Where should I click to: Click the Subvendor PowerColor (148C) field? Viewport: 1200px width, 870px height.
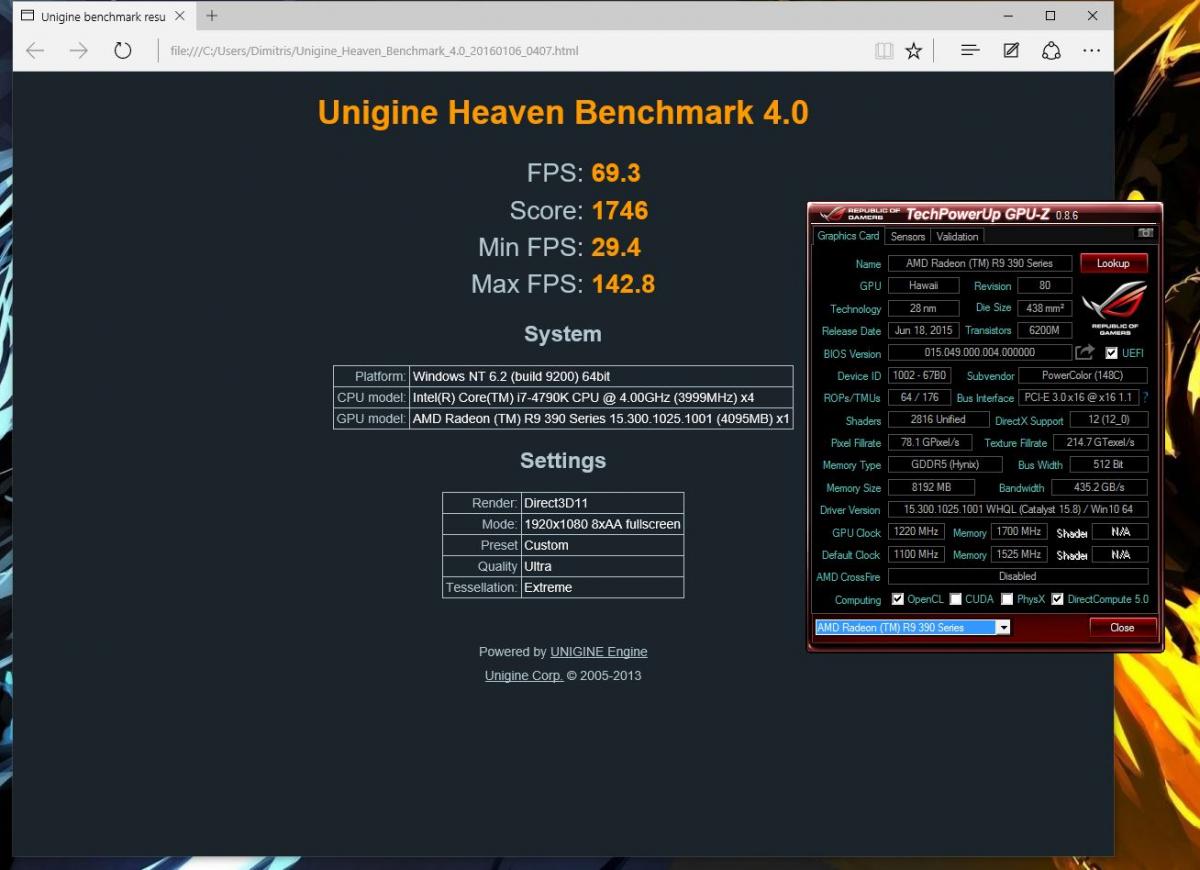[x=1083, y=376]
